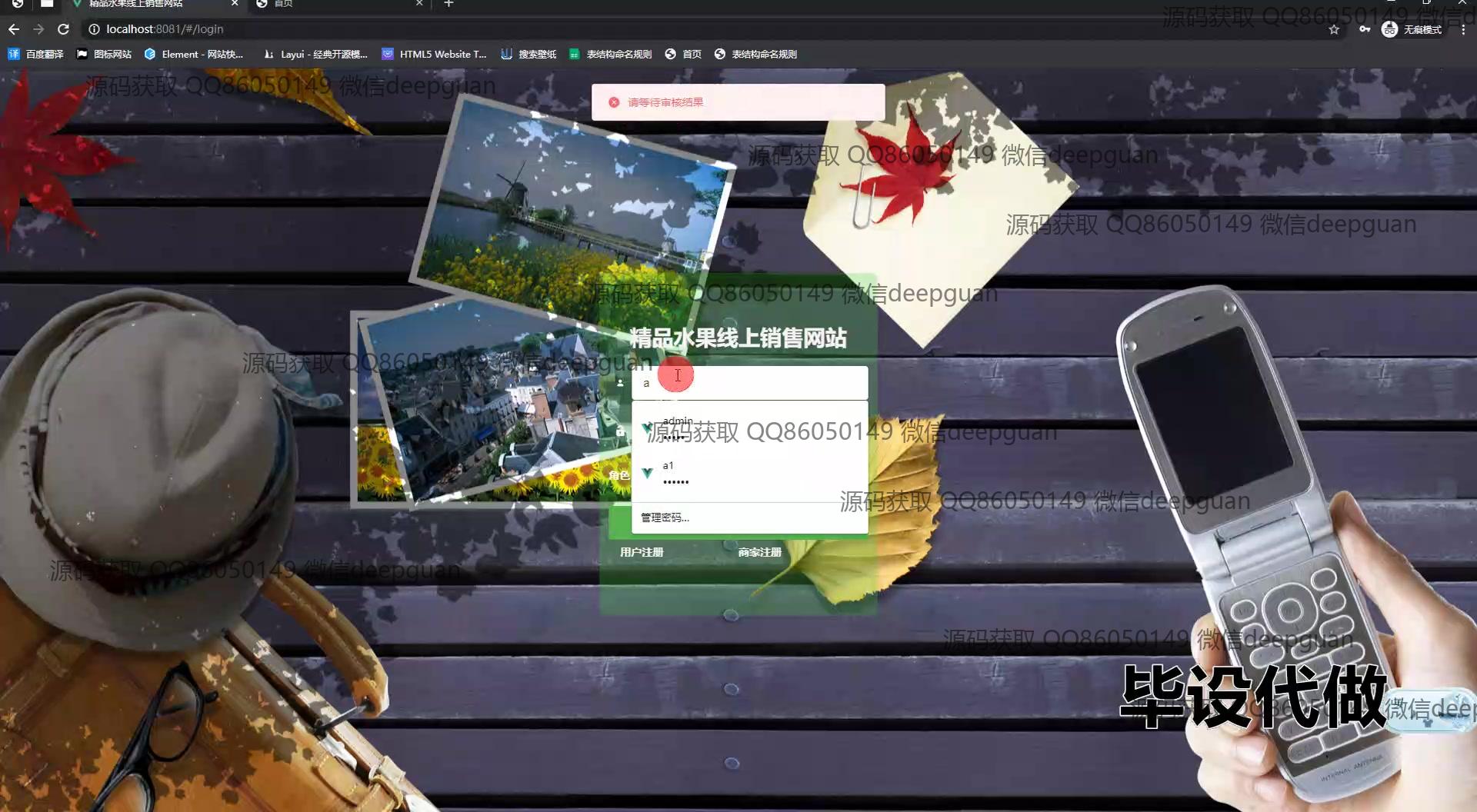This screenshot has height=812, width=1477.
Task: Open the 图标网站 bookmark
Action: pyautogui.click(x=104, y=54)
